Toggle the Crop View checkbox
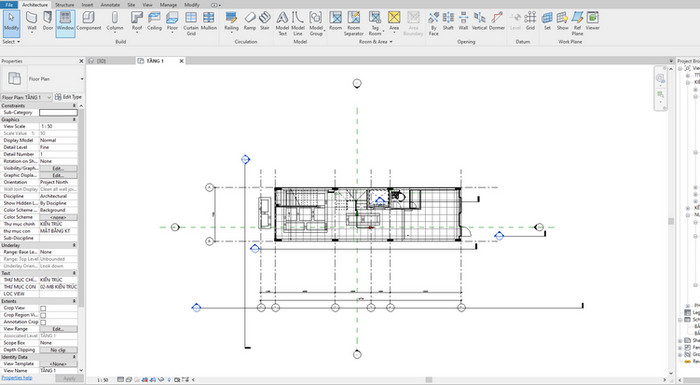 click(43, 308)
